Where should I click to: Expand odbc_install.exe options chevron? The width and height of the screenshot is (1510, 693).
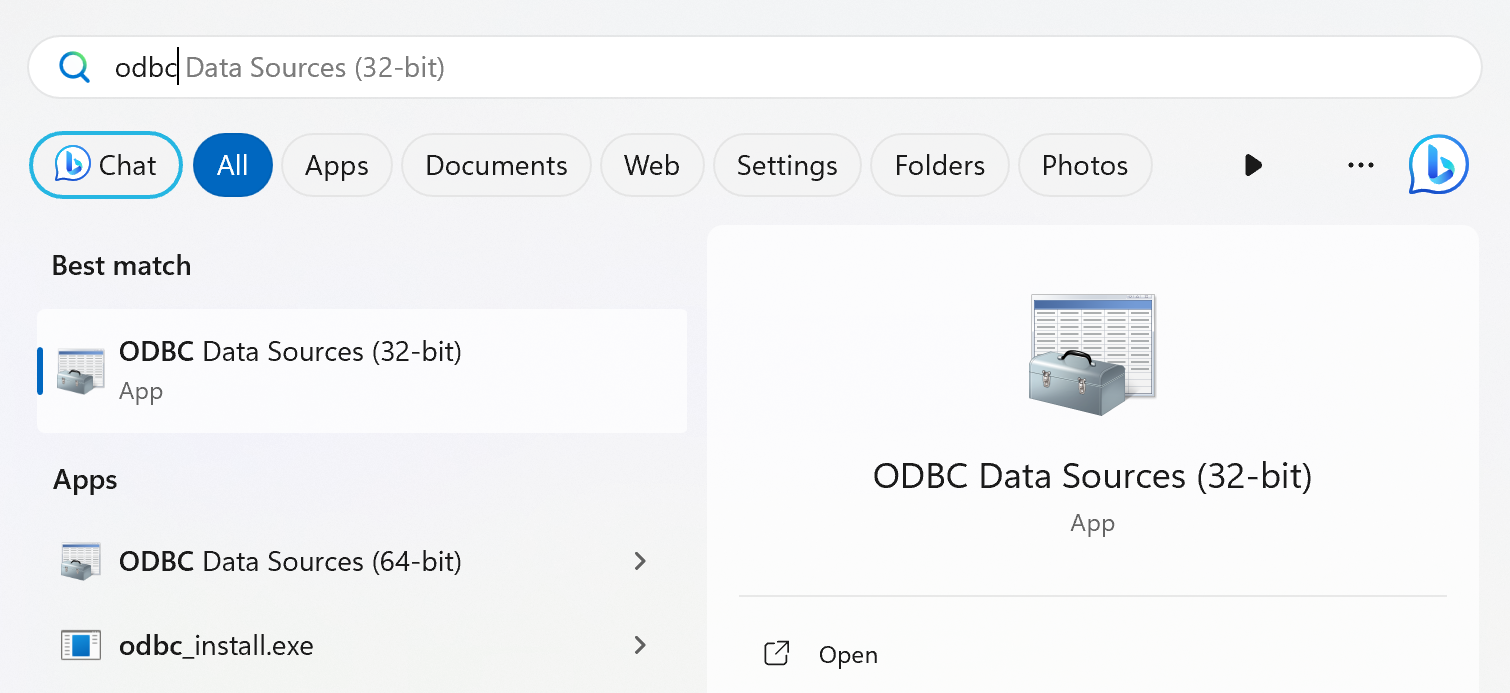pyautogui.click(x=641, y=646)
